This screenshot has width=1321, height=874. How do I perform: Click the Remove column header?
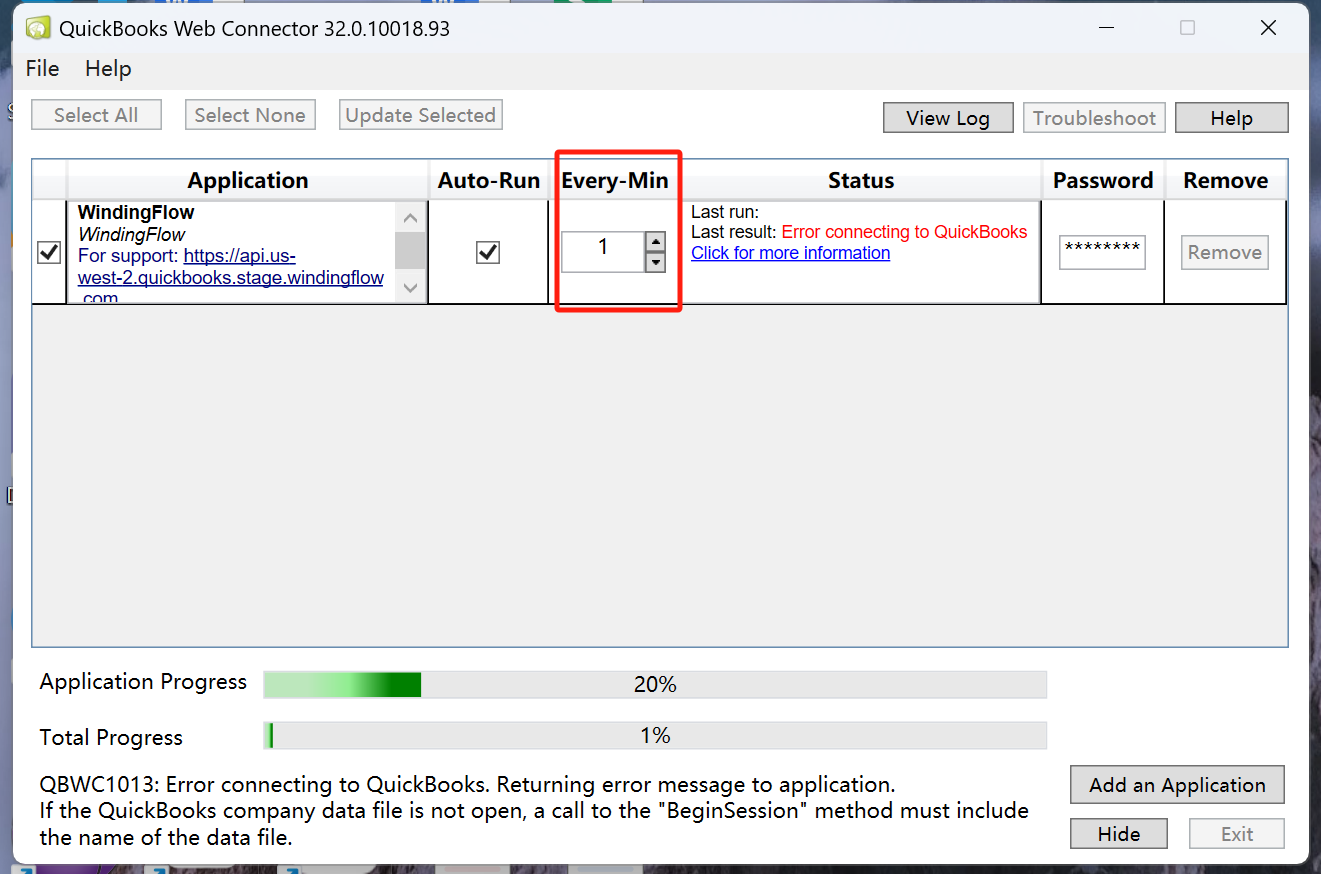(x=1226, y=180)
